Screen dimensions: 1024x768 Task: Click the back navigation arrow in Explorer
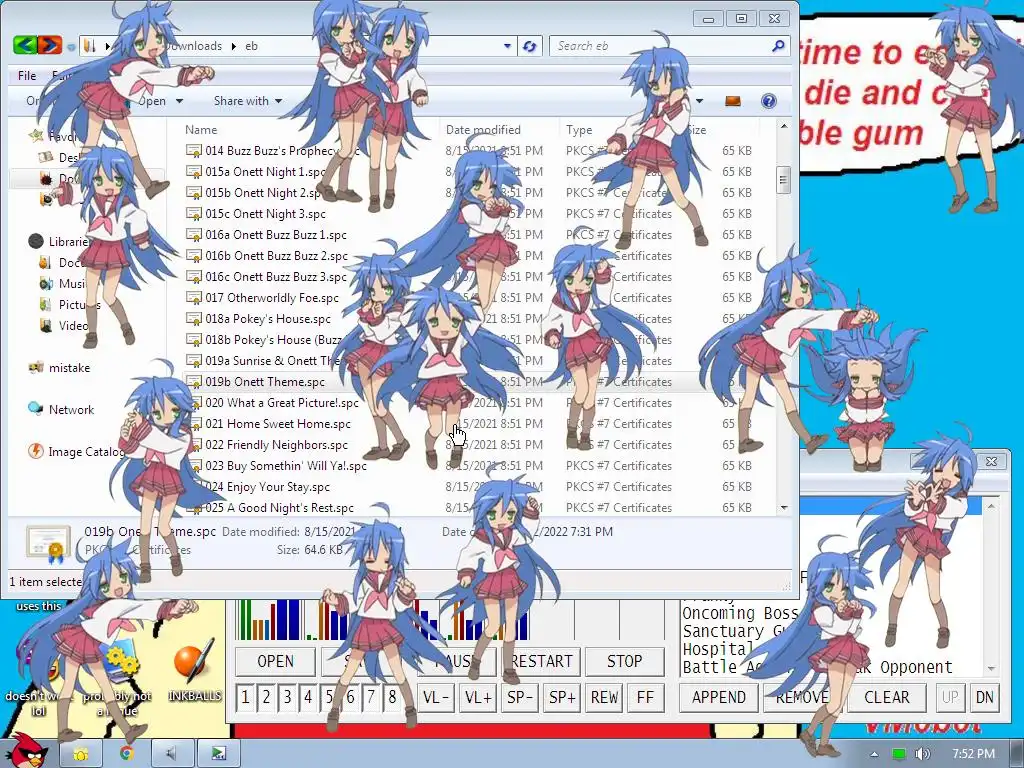tap(25, 45)
